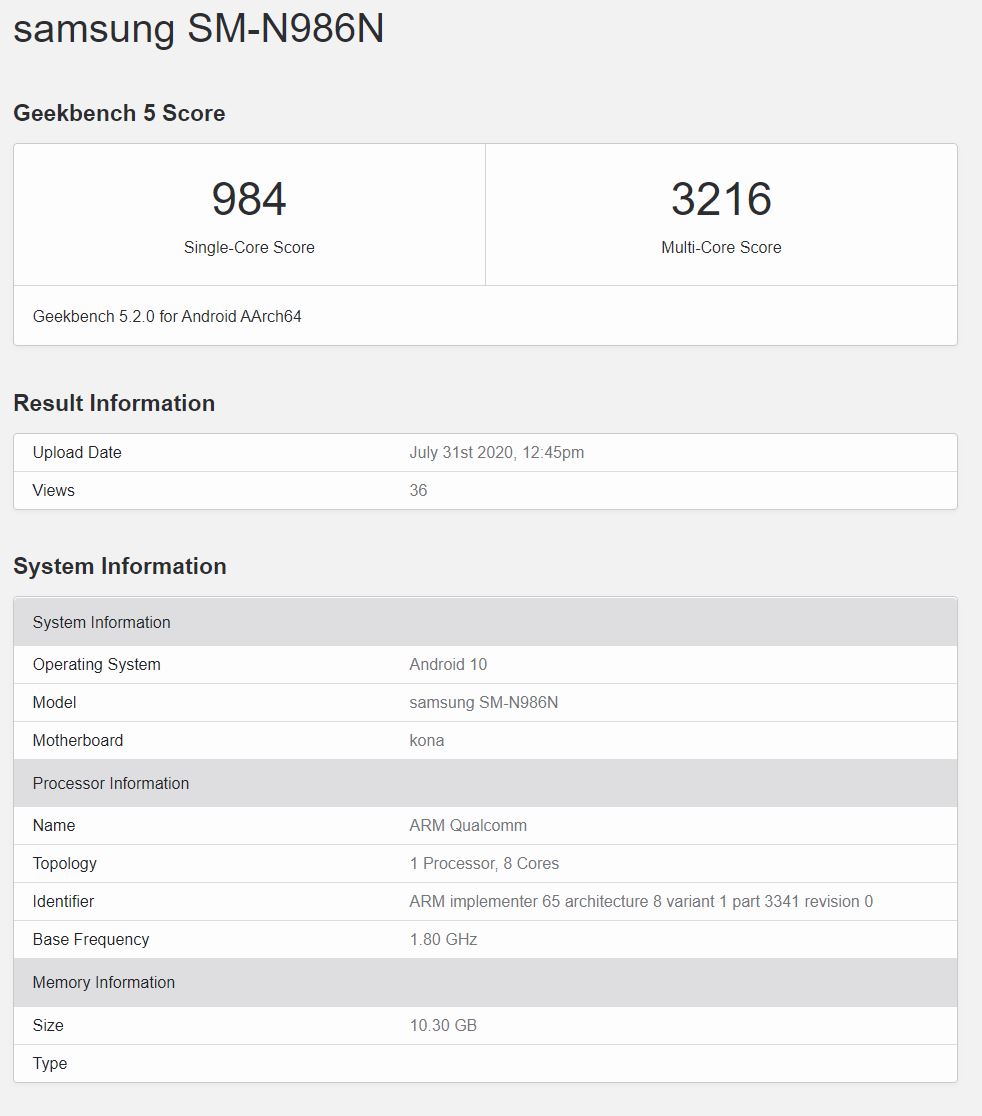Click the 1.80 GHz base frequency value
Image resolution: width=982 pixels, height=1116 pixels.
[x=443, y=939]
